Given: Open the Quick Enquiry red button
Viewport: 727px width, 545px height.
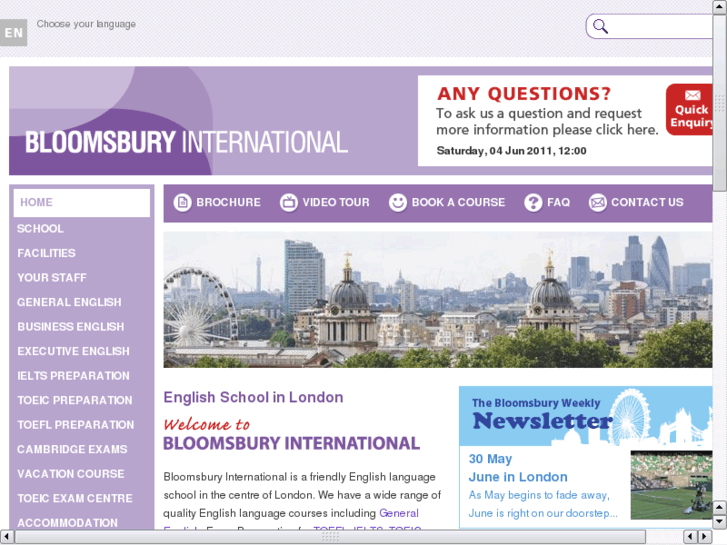Looking at the screenshot, I should 690,109.
